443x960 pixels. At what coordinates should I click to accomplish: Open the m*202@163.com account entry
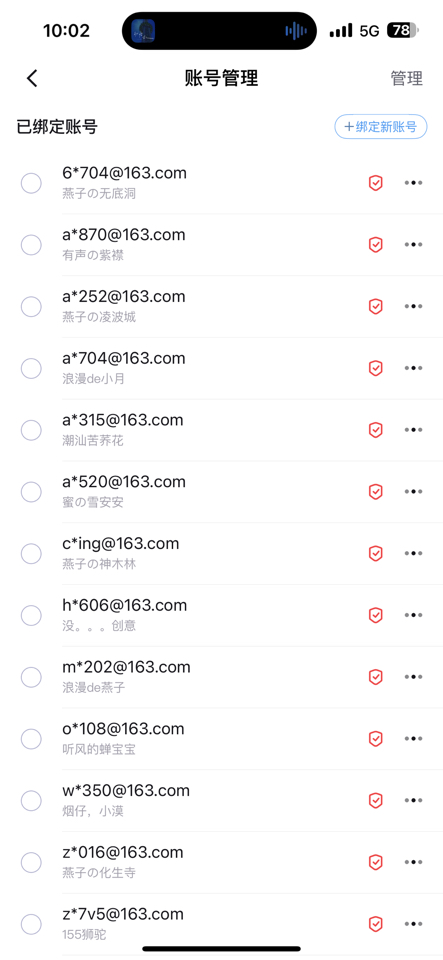(222, 677)
